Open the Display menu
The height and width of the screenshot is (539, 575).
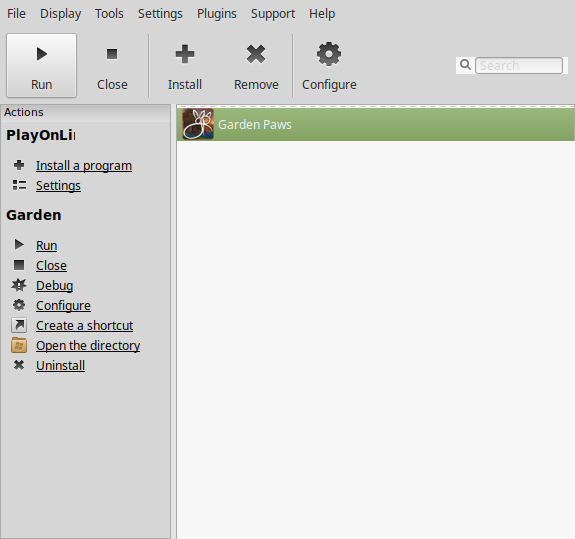61,14
